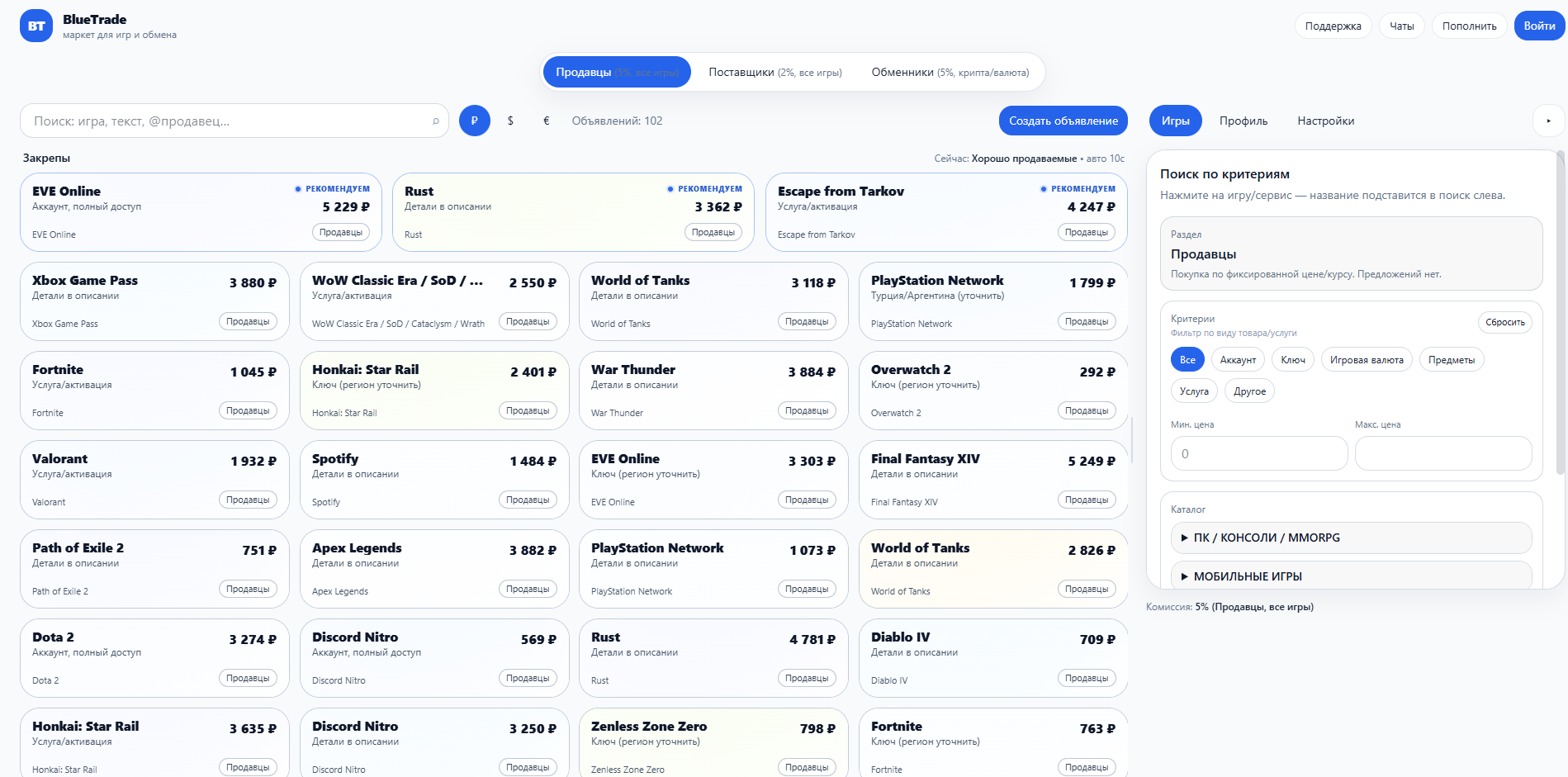Image resolution: width=1568 pixels, height=777 pixels.
Task: Click the "Объявлений: 102" counter text
Action: pos(617,121)
